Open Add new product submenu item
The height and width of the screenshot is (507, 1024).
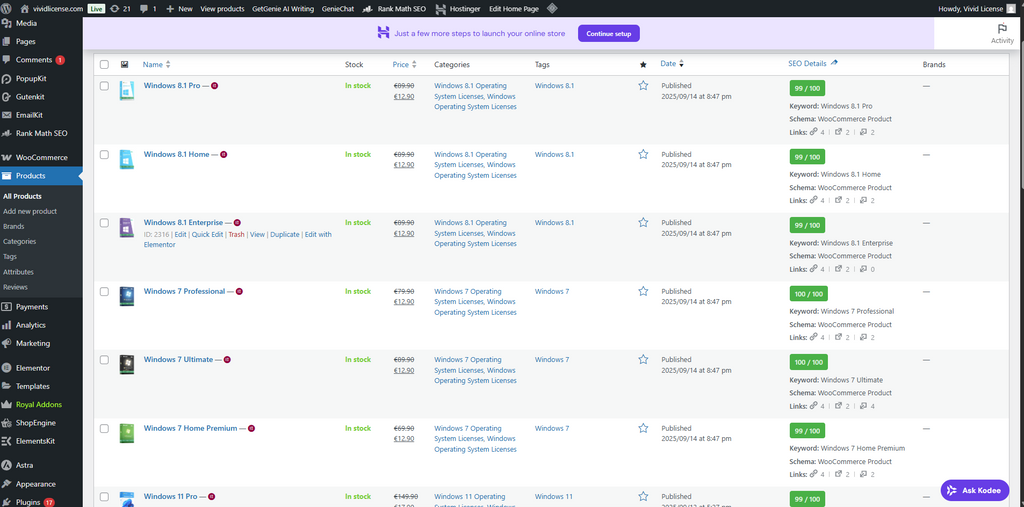pyautogui.click(x=29, y=211)
